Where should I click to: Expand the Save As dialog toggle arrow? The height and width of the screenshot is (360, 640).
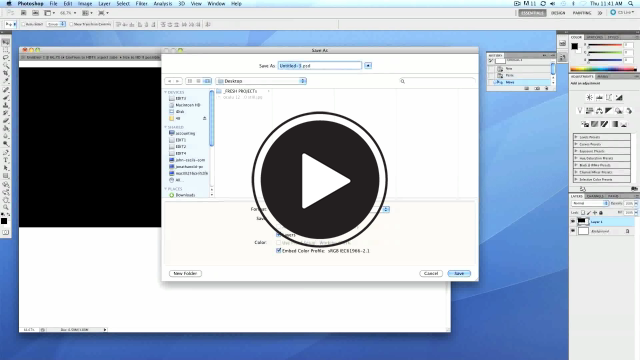pos(368,66)
